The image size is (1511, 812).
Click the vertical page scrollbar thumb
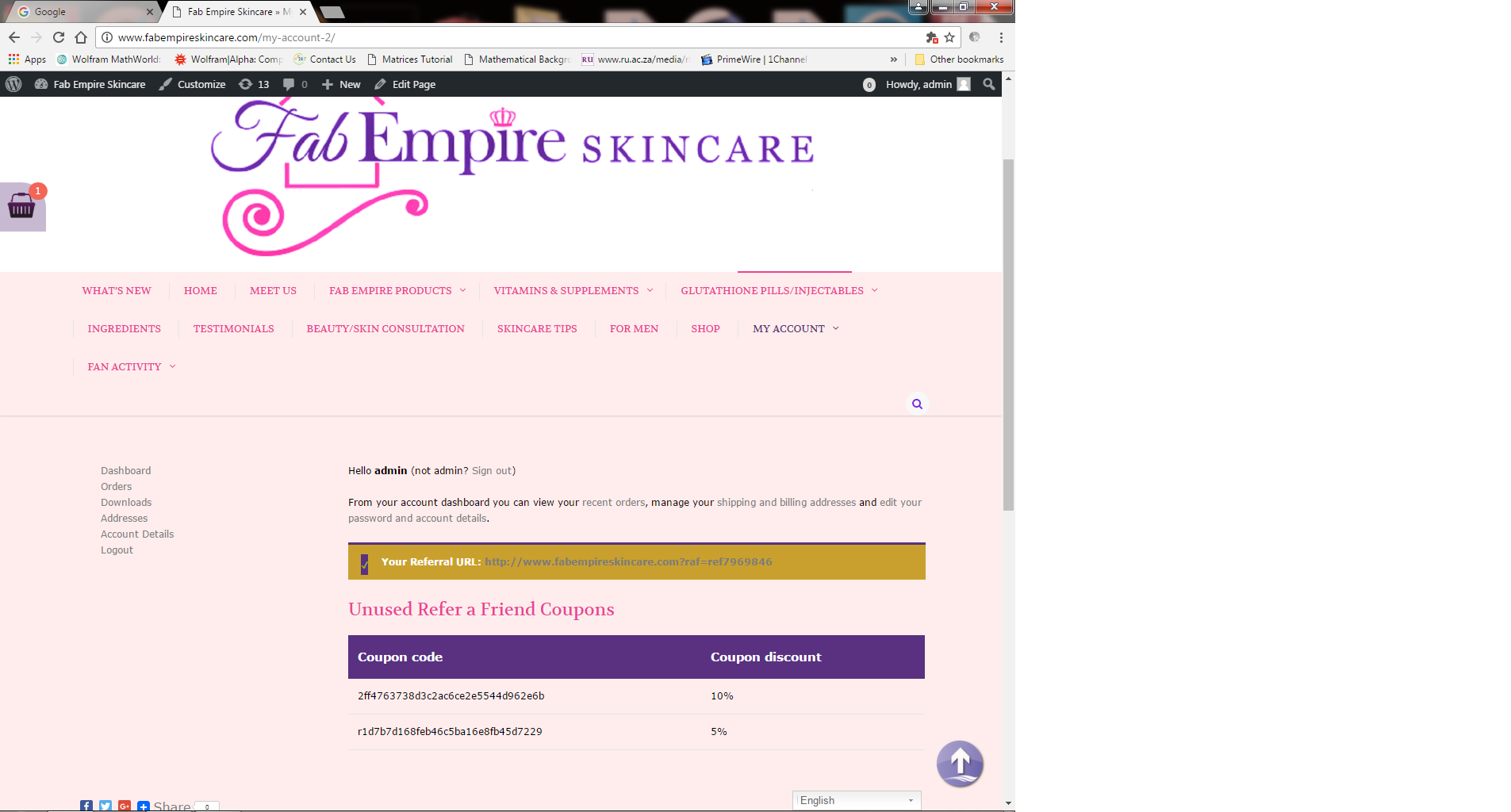1008,335
